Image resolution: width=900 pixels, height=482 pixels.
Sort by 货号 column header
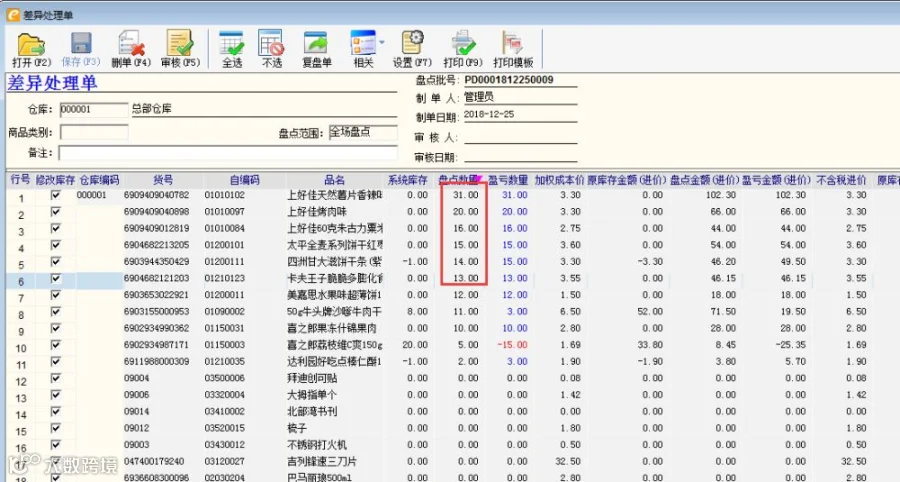point(162,180)
